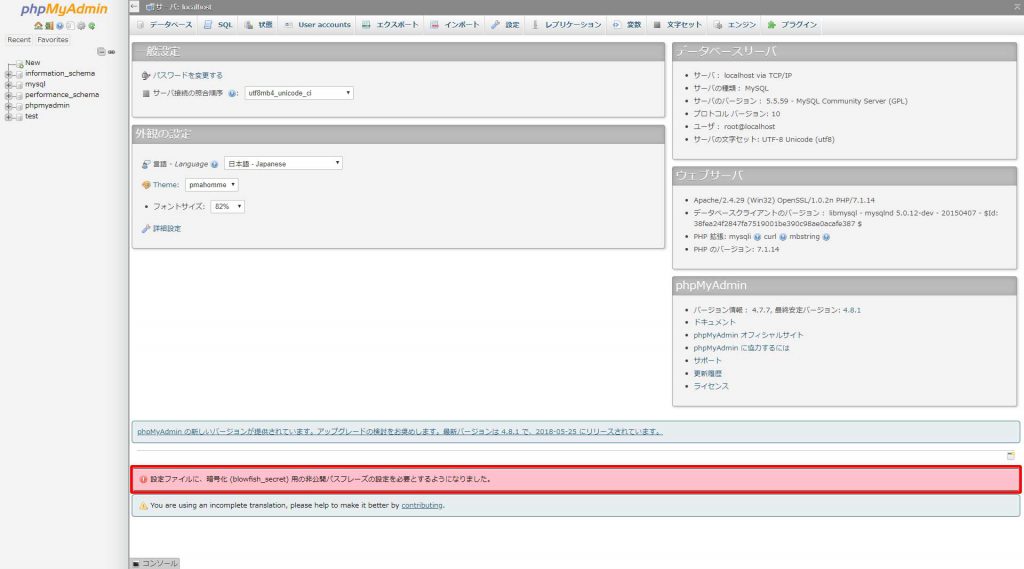The image size is (1024, 569).
Task: Click the phpMyAdmin logo
Action: coord(64,9)
